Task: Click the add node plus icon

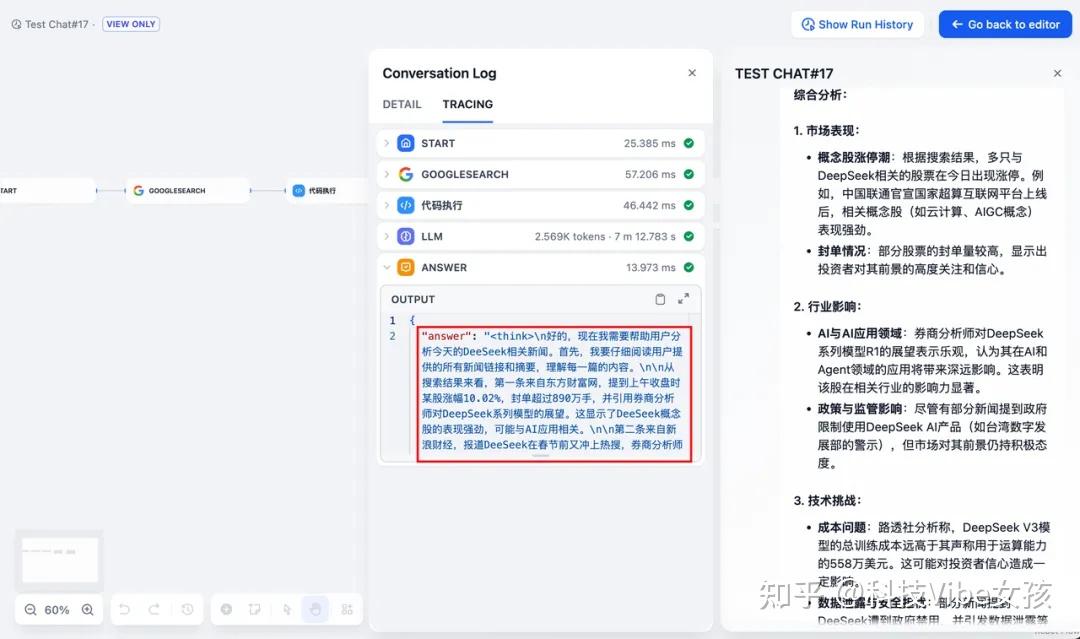Action: click(x=226, y=610)
